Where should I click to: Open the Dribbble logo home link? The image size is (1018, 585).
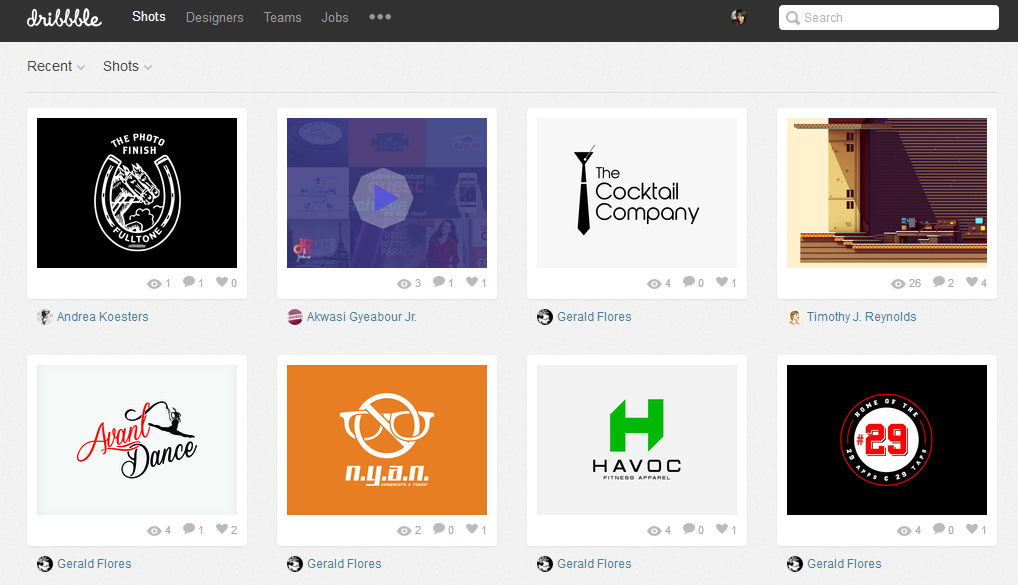[x=64, y=18]
